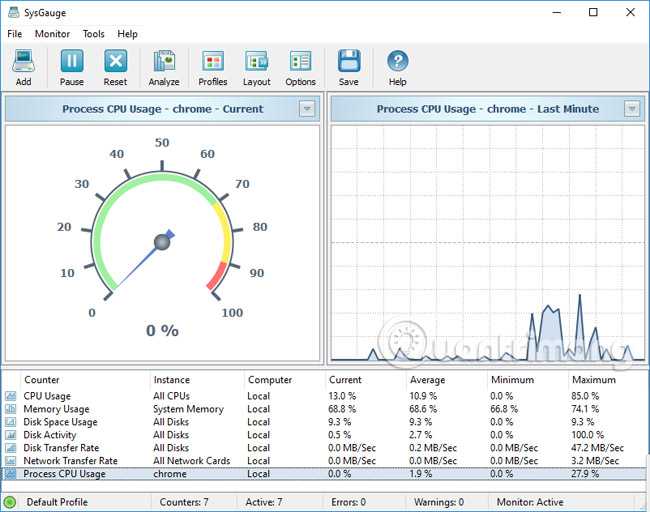Viewport: 650px width, 512px height.
Task: Select the CPU Usage counter row
Action: (x=47, y=396)
